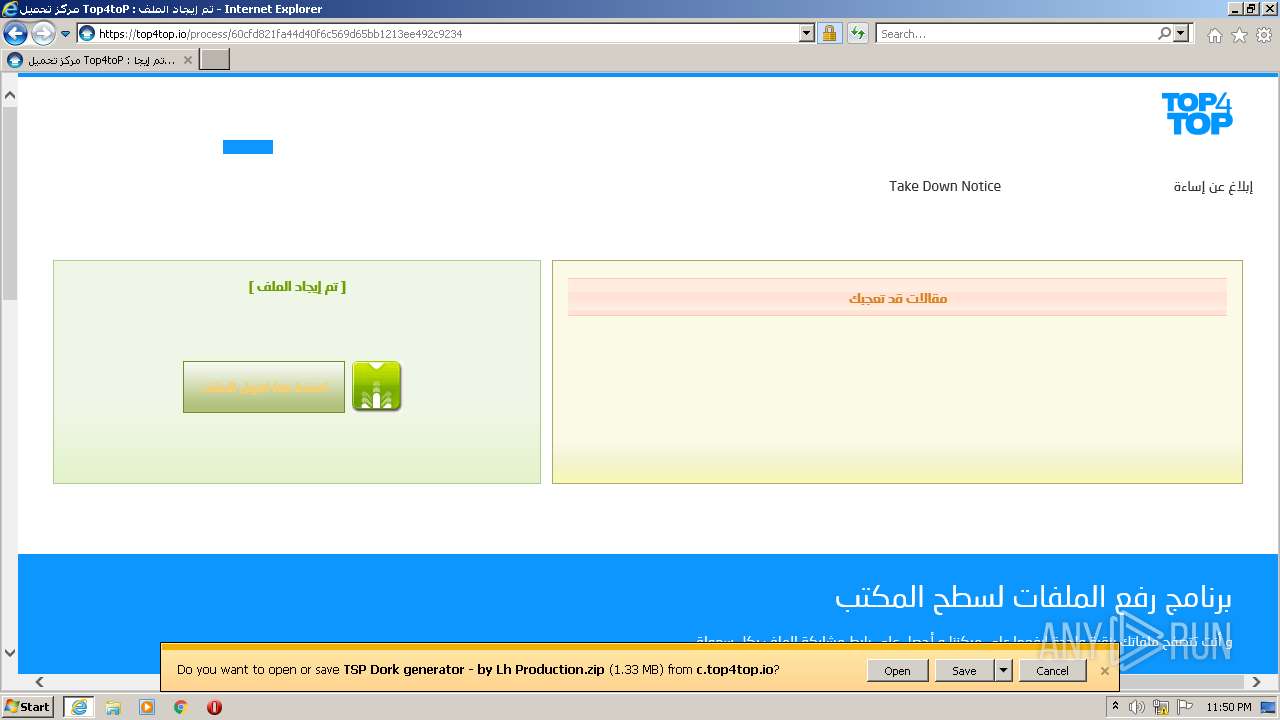Click vertical scrollbar up arrow

[10, 96]
